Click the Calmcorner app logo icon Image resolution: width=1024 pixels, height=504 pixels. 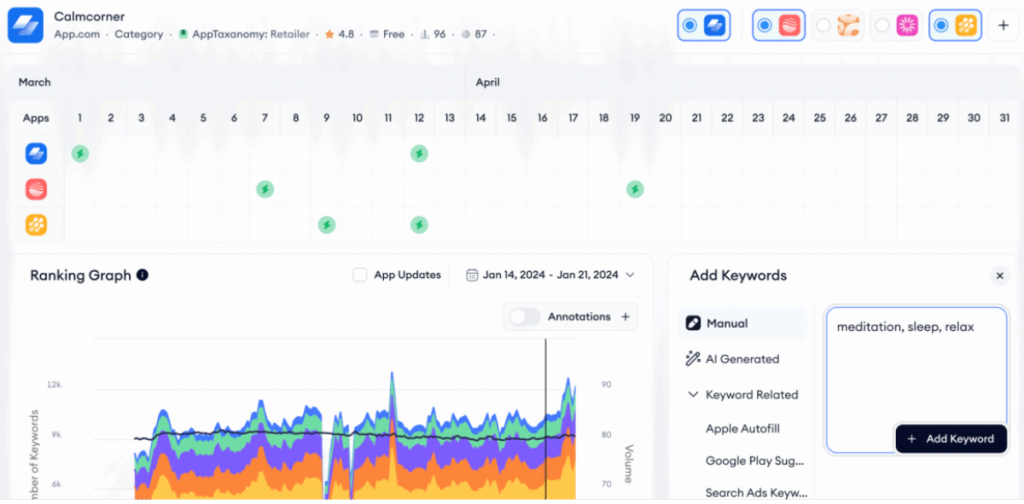(x=25, y=25)
